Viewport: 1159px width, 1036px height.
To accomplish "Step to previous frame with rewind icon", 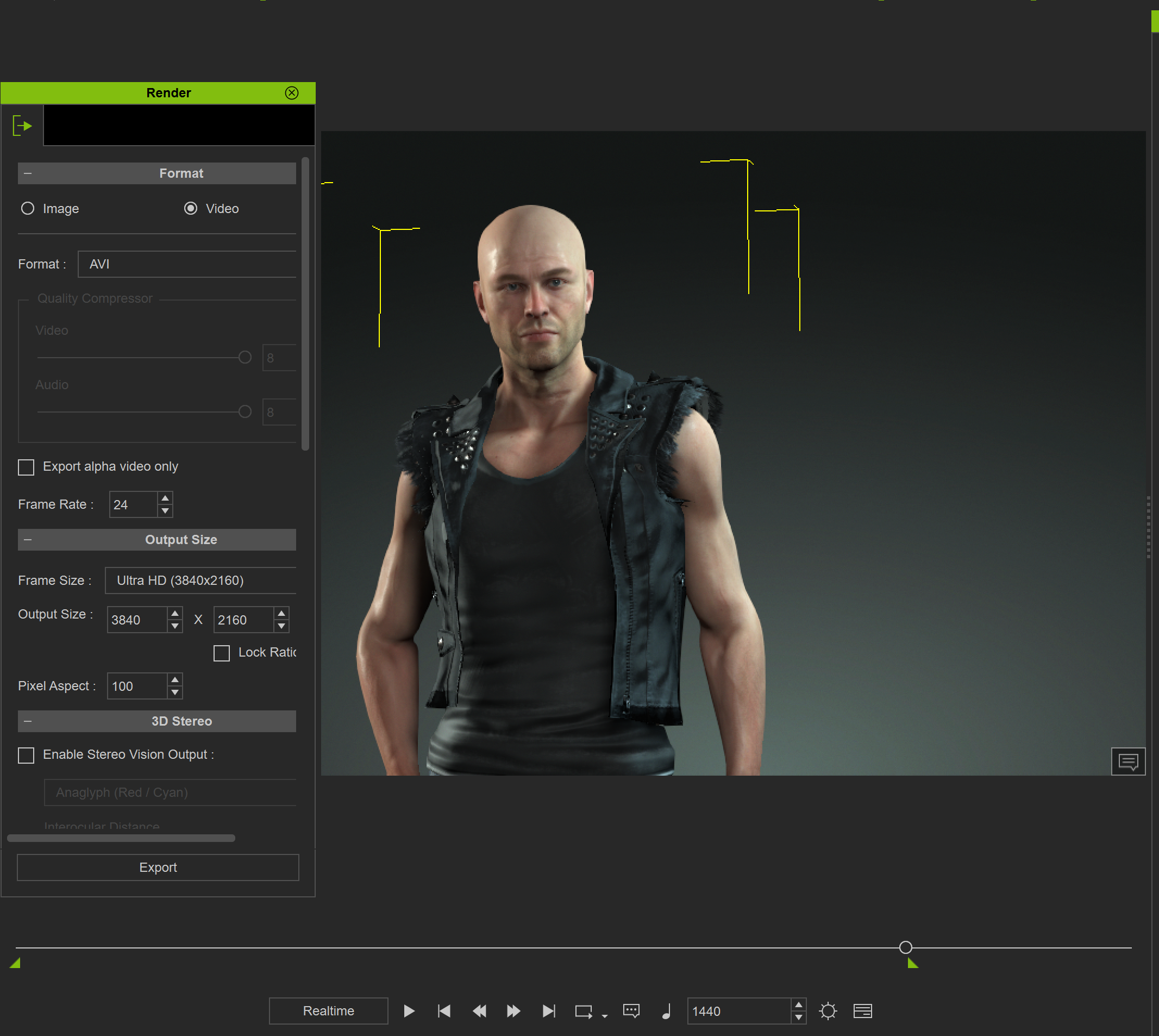I will 479,1011.
